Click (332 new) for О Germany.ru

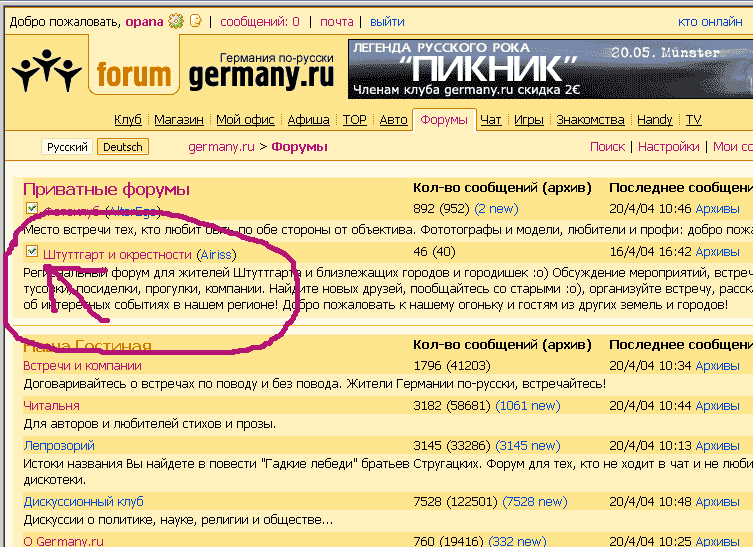click(x=517, y=541)
